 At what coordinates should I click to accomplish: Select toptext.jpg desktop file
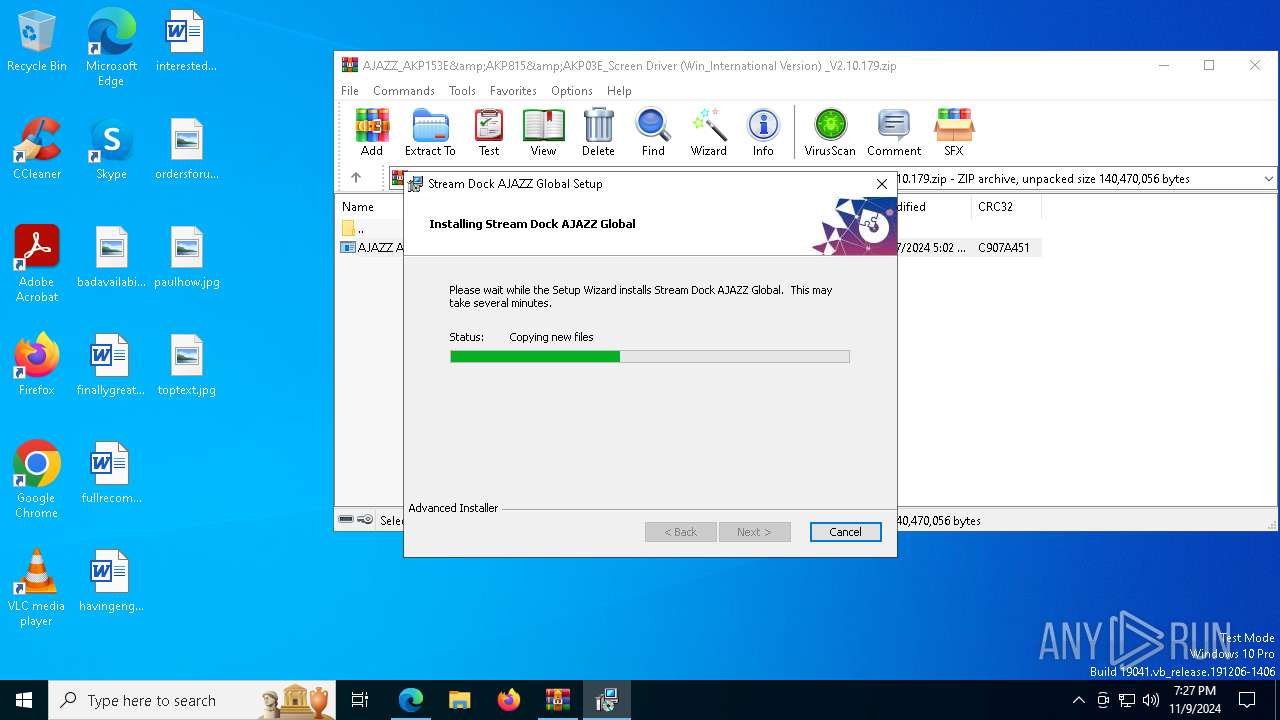[186, 366]
